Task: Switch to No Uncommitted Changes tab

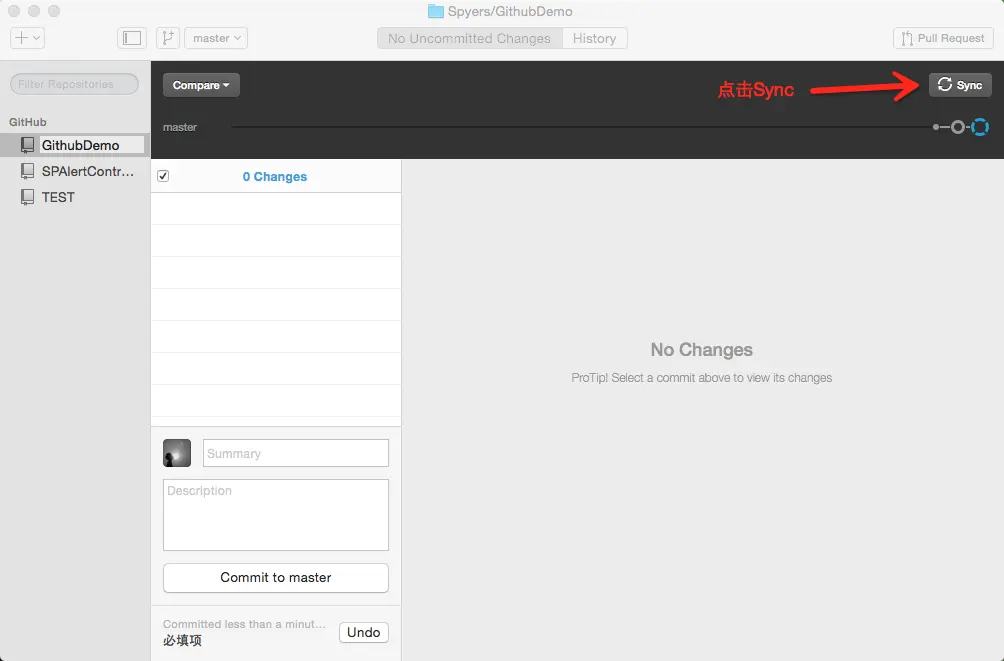Action: click(x=469, y=38)
